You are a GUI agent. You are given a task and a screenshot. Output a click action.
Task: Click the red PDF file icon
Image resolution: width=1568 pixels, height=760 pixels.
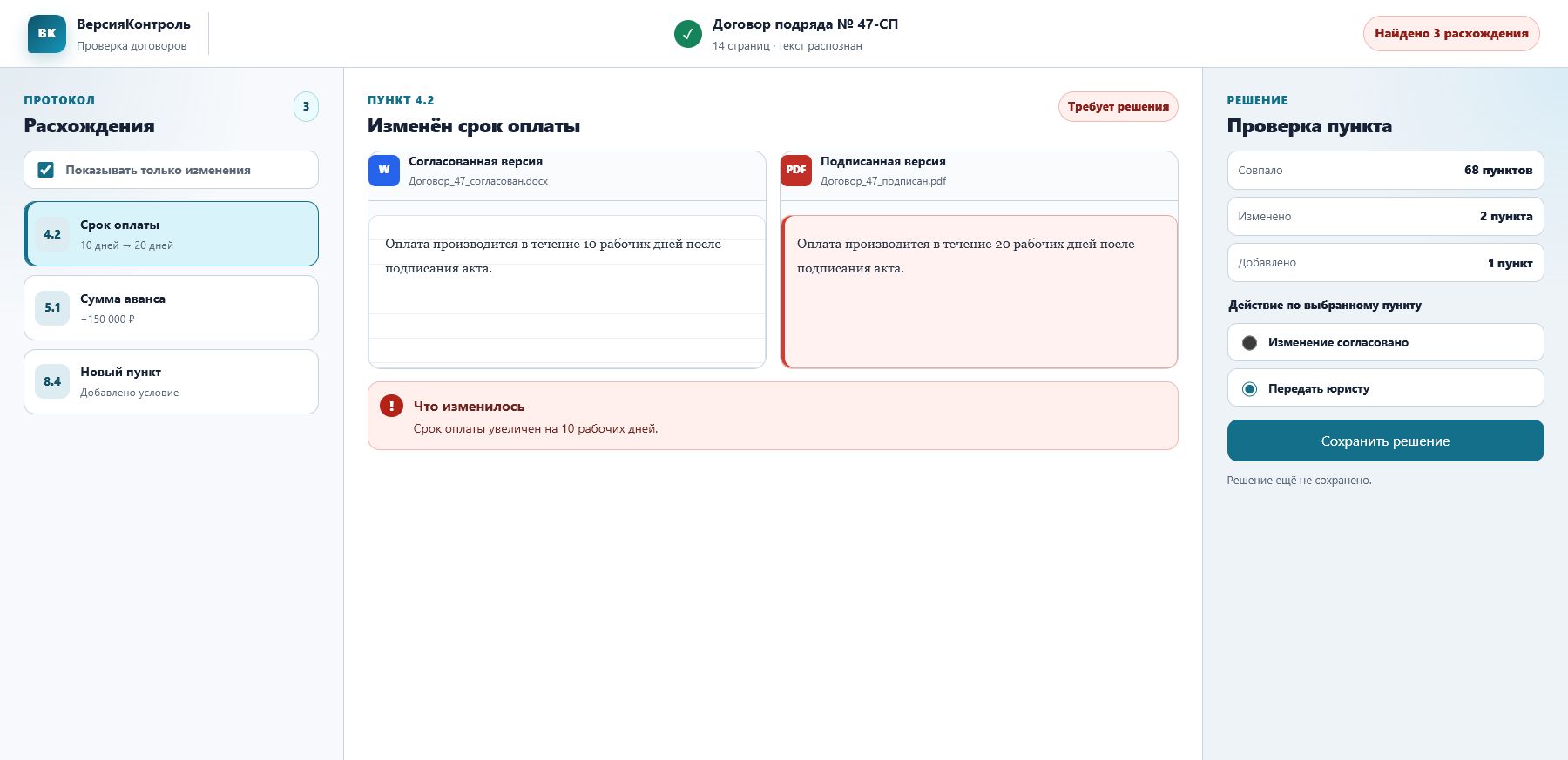pos(796,171)
